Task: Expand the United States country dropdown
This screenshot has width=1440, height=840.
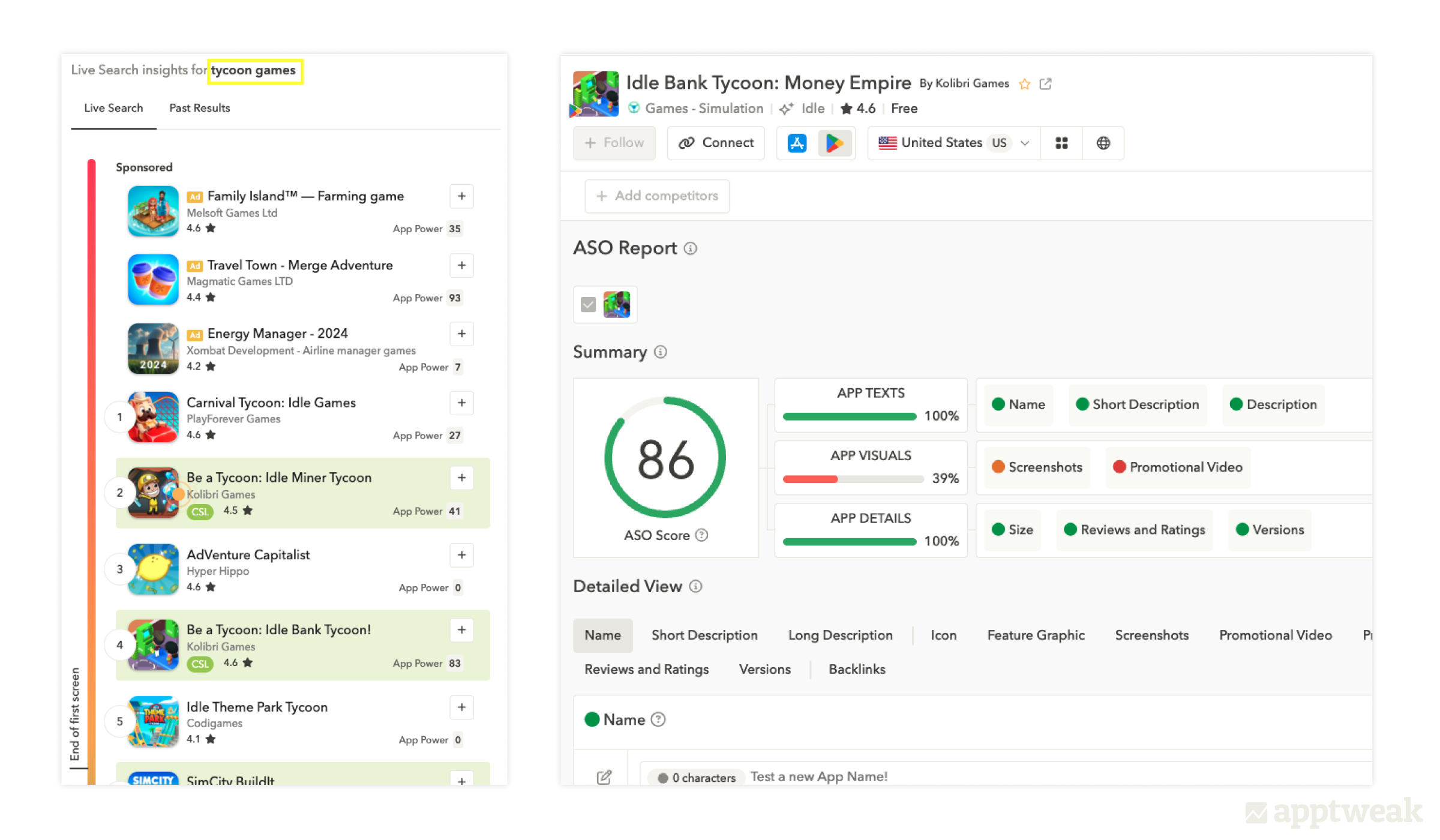Action: tap(954, 143)
